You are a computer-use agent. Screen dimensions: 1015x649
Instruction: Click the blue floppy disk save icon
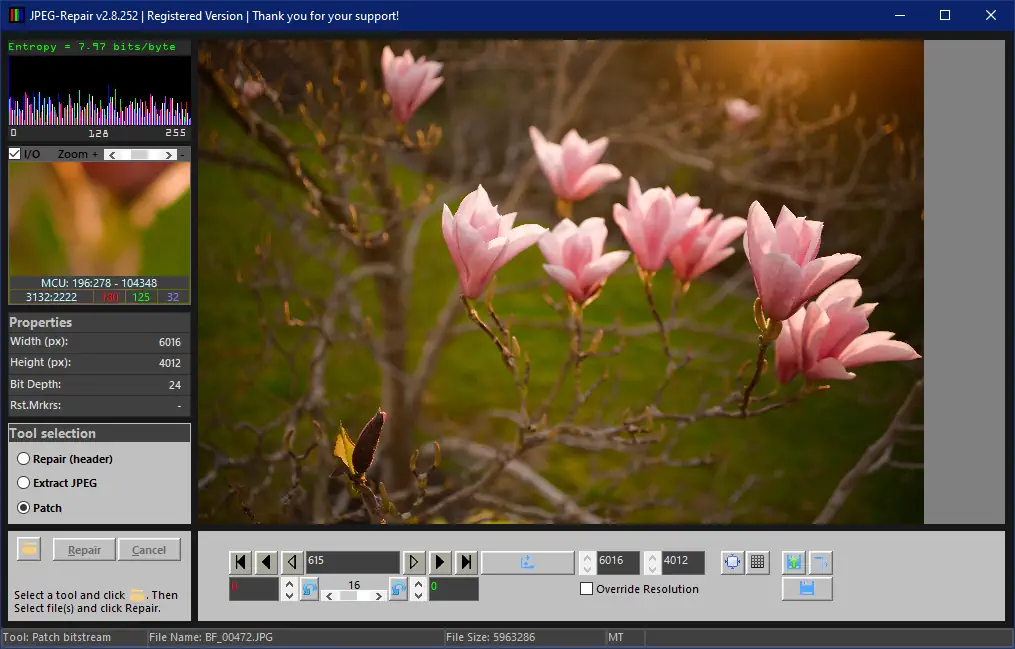tap(806, 589)
